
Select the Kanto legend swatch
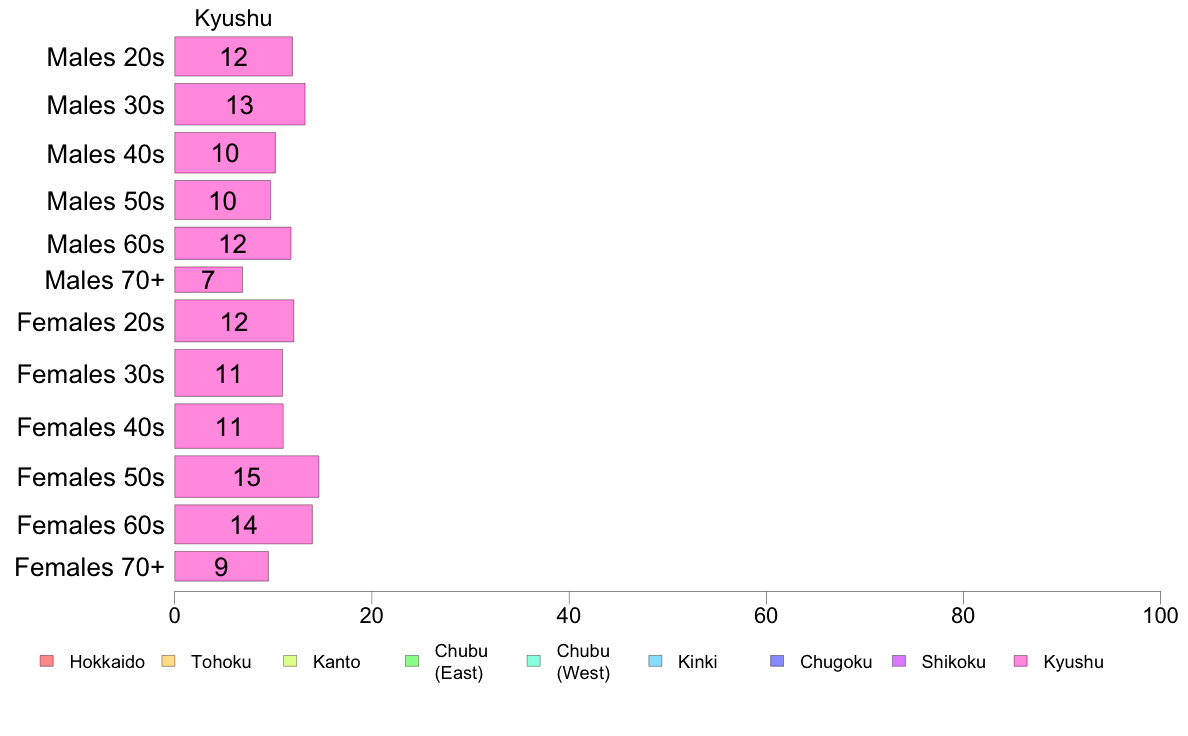click(290, 661)
